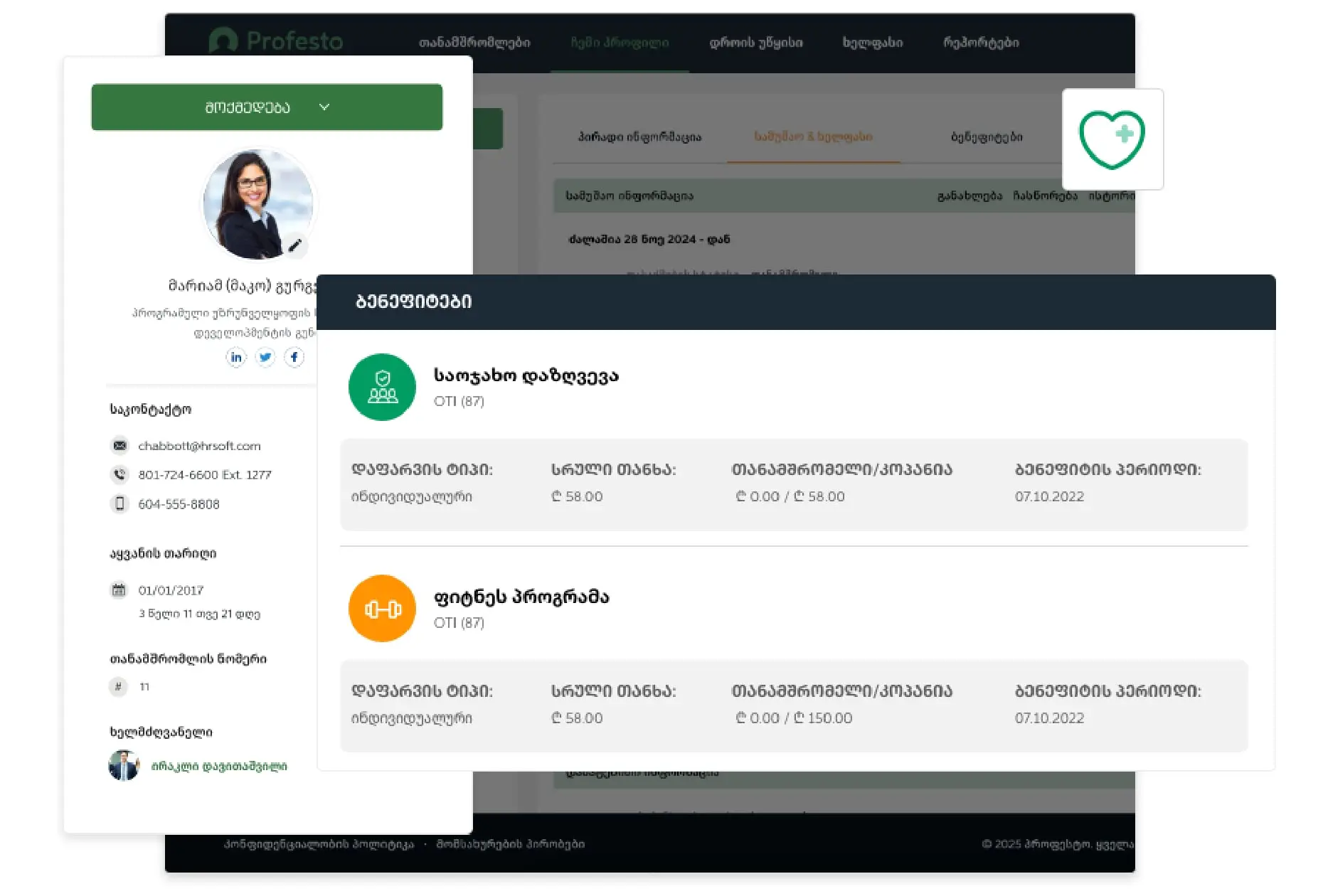The width and height of the screenshot is (1323, 896).
Task: Click the email envelope icon
Action: 119,446
